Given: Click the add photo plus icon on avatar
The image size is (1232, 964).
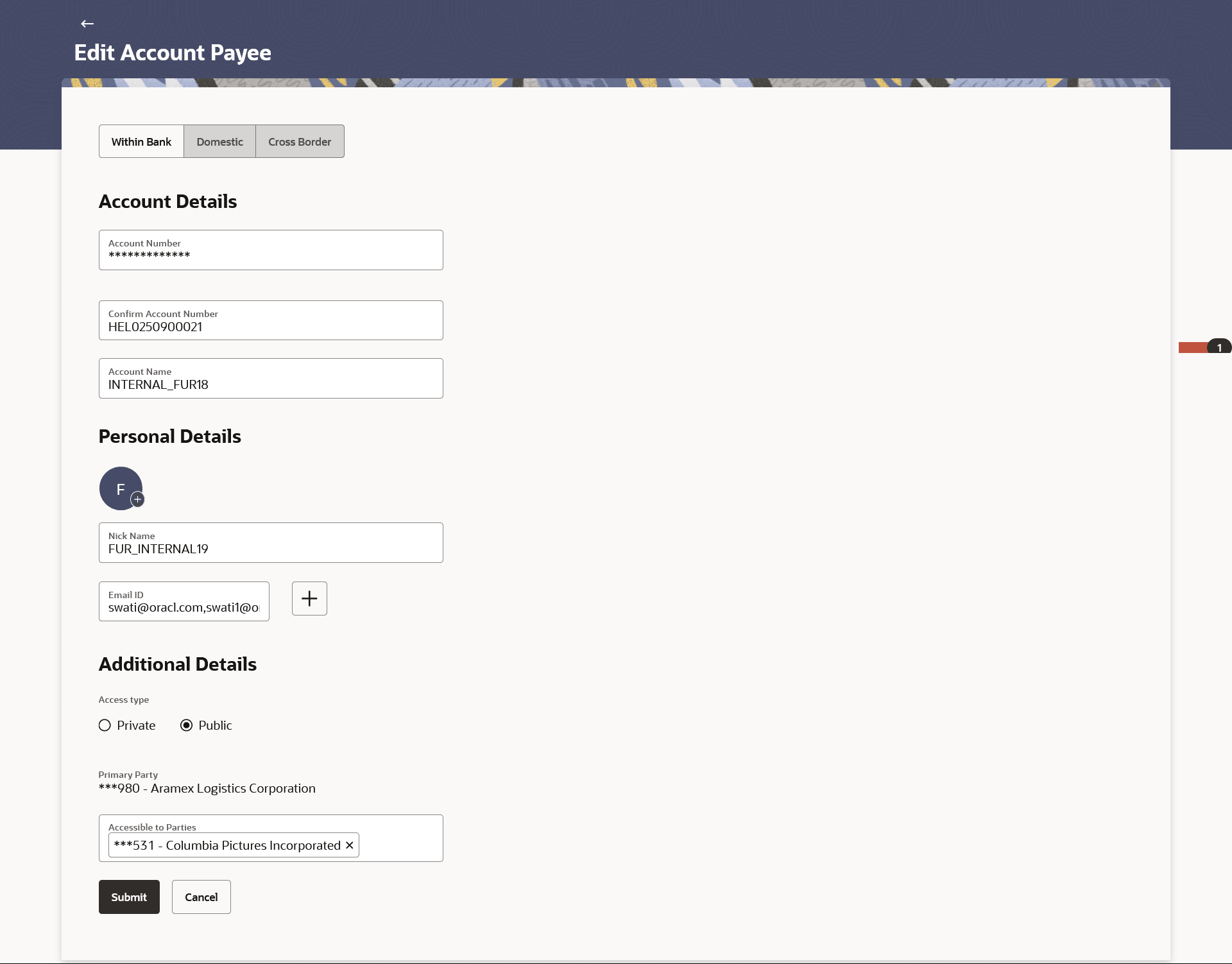Looking at the screenshot, I should click(x=137, y=499).
